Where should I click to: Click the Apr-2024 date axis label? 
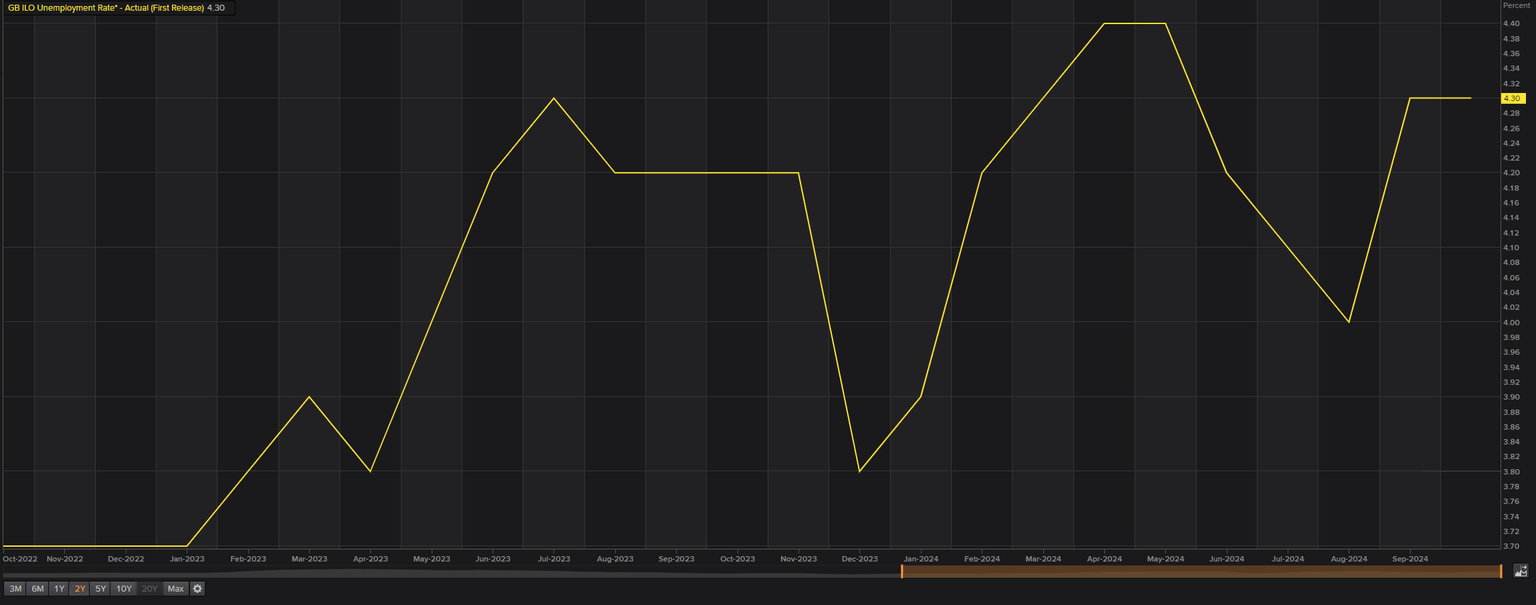(1104, 559)
